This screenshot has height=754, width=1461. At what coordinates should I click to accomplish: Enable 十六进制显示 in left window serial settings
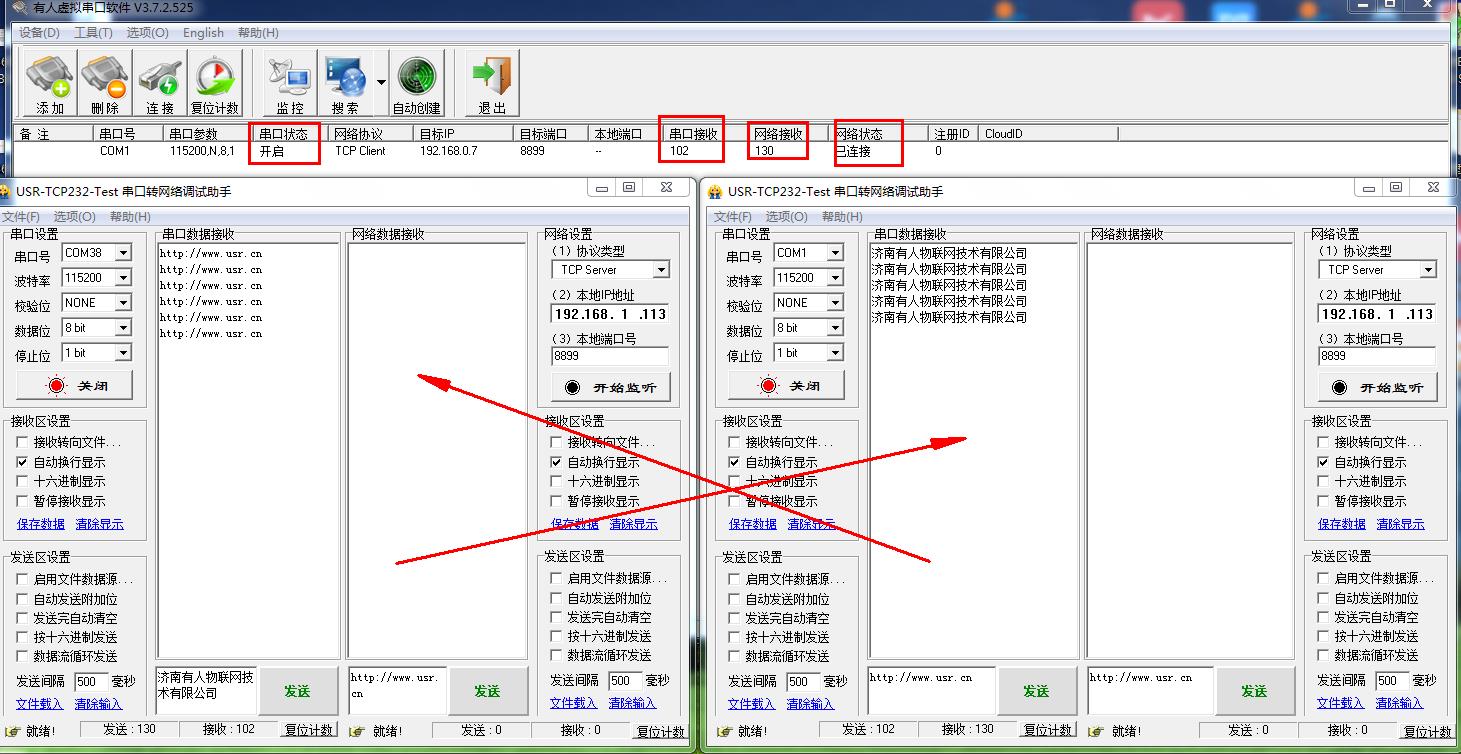coord(23,482)
